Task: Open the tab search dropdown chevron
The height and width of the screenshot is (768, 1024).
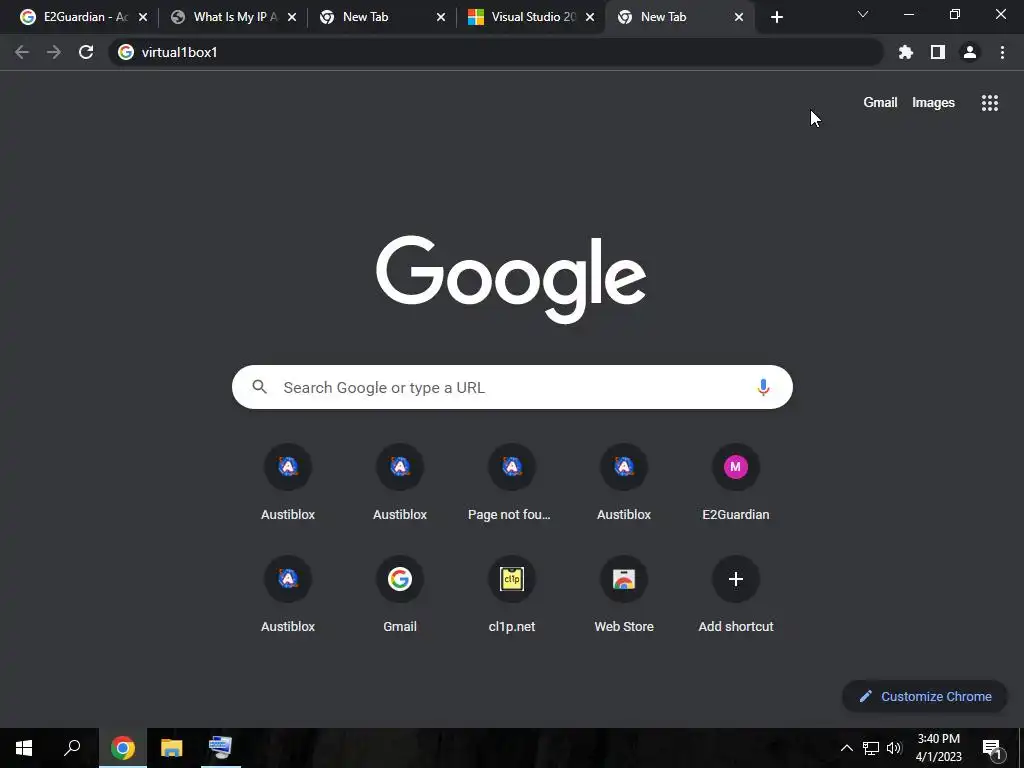Action: (863, 14)
